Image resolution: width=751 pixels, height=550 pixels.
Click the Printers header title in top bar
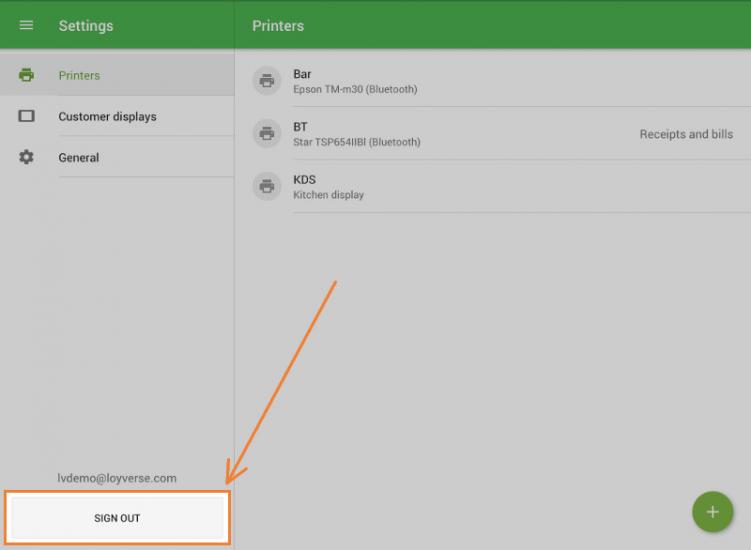[278, 26]
